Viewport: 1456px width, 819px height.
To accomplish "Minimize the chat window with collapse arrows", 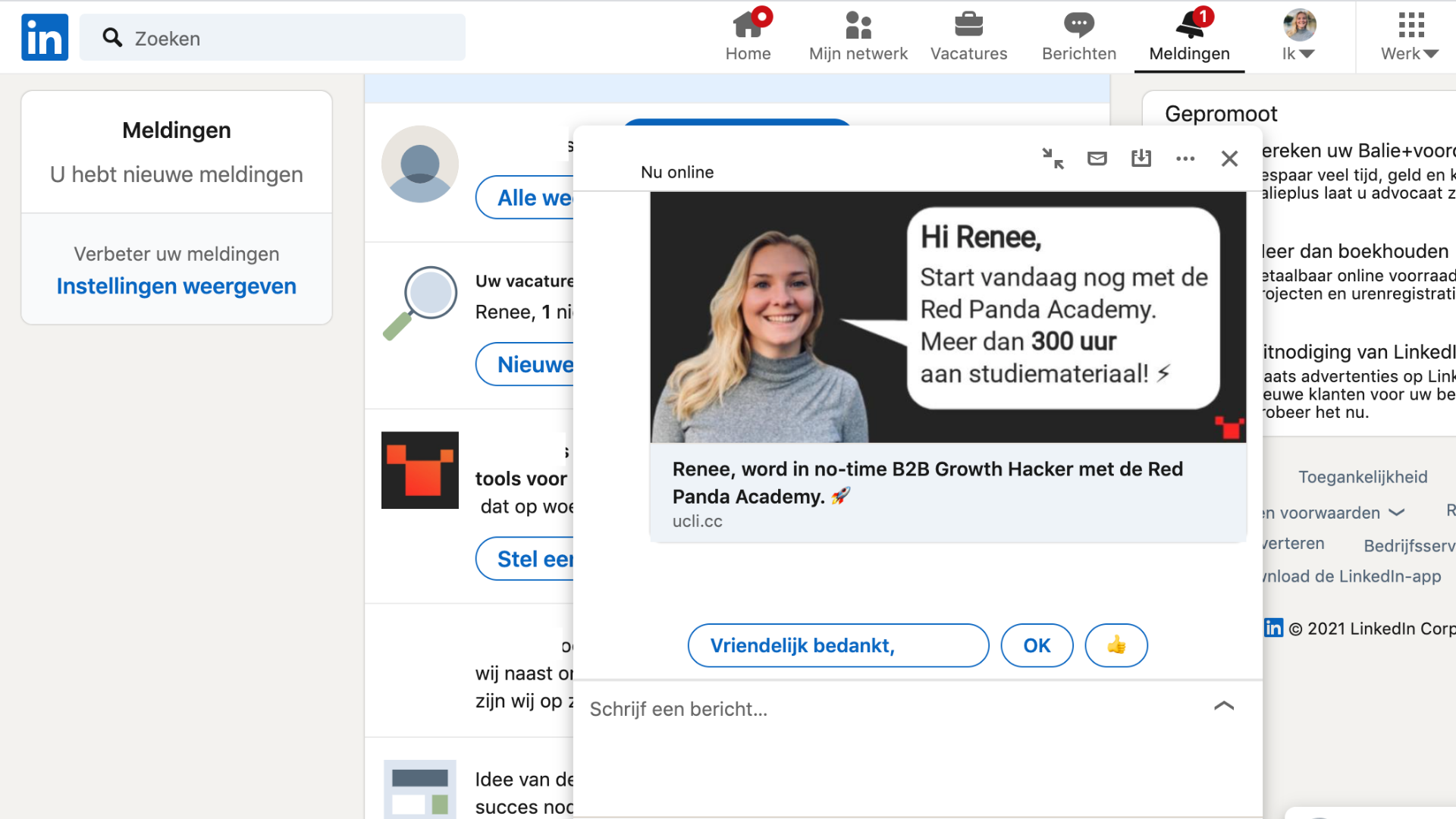I will coord(1053,158).
